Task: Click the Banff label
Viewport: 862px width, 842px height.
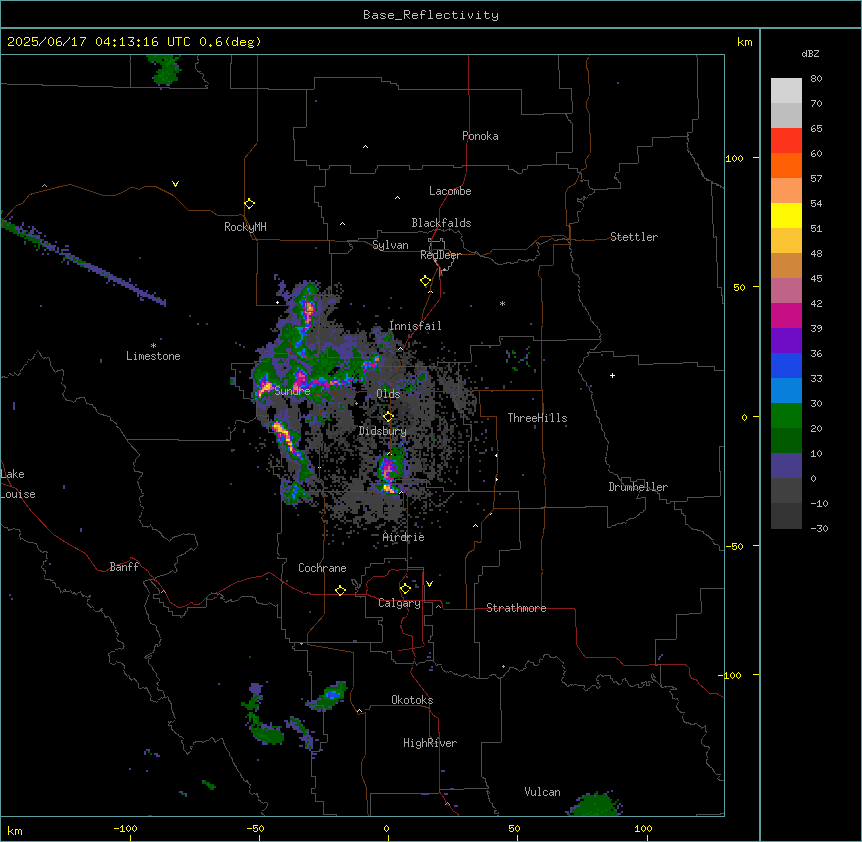Action: click(124, 567)
